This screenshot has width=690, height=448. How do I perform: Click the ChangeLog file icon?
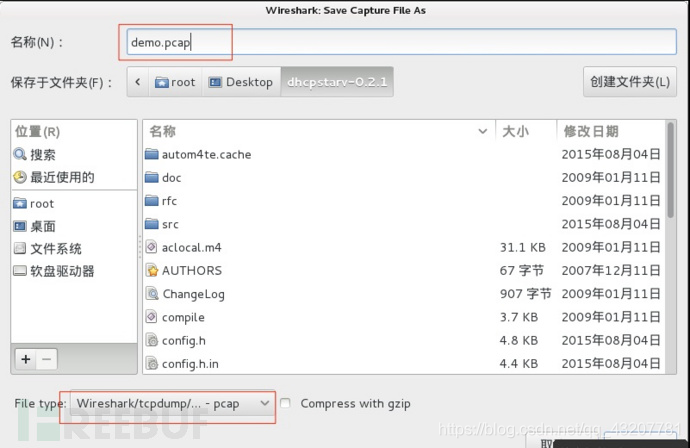click(x=152, y=294)
